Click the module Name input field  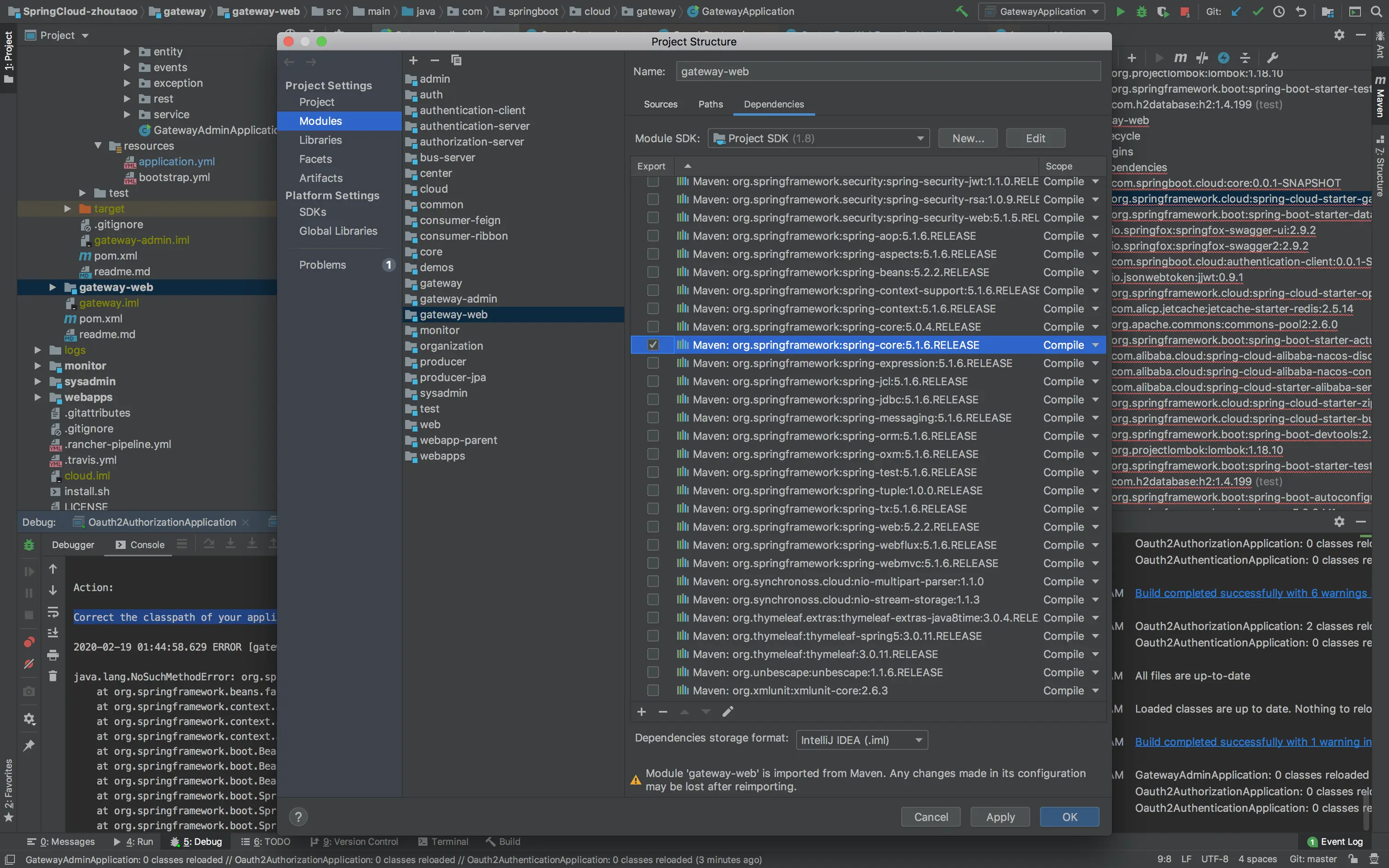point(887,72)
